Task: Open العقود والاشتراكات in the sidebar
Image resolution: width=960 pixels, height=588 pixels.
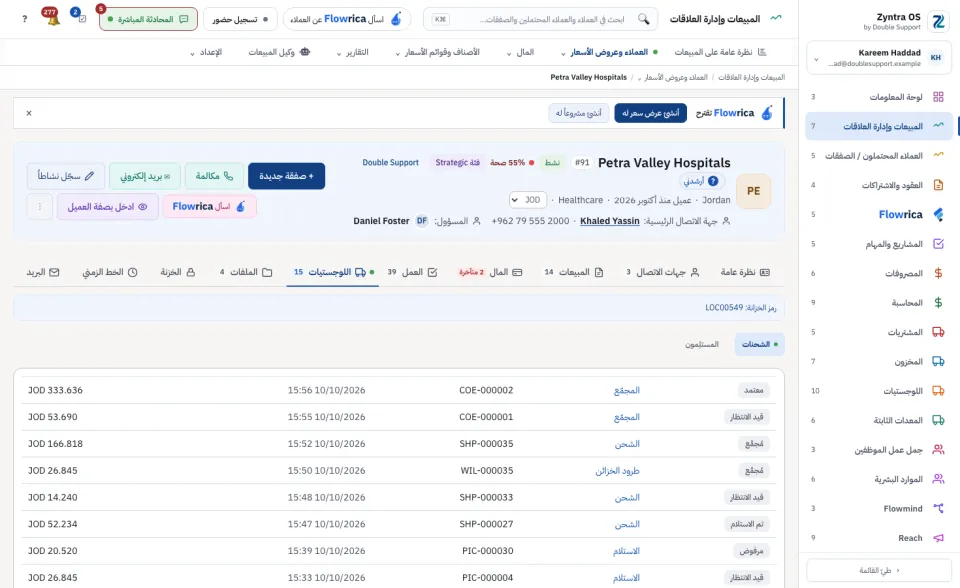Action: [879, 185]
